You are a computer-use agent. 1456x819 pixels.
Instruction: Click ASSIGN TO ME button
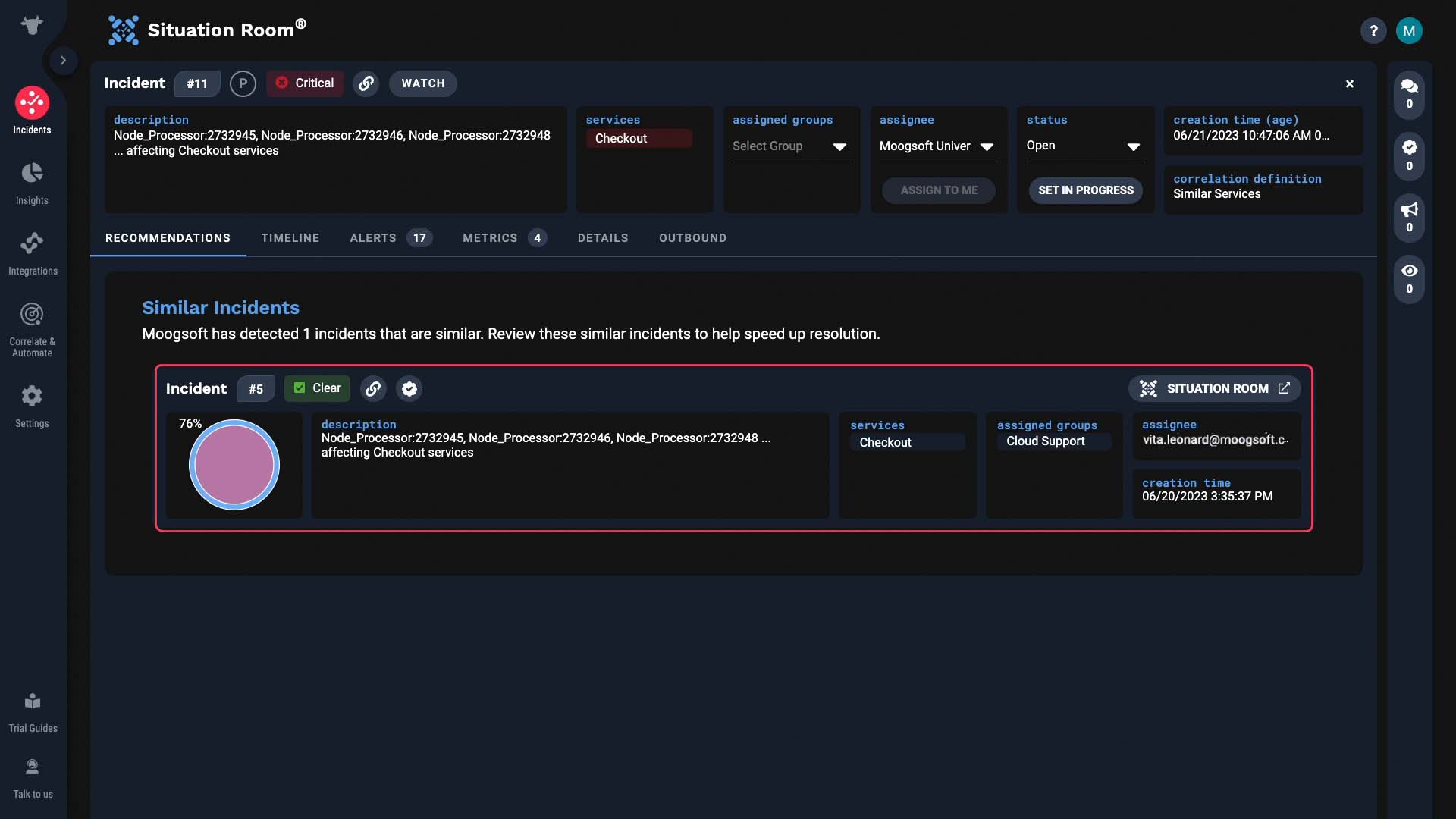coord(939,190)
